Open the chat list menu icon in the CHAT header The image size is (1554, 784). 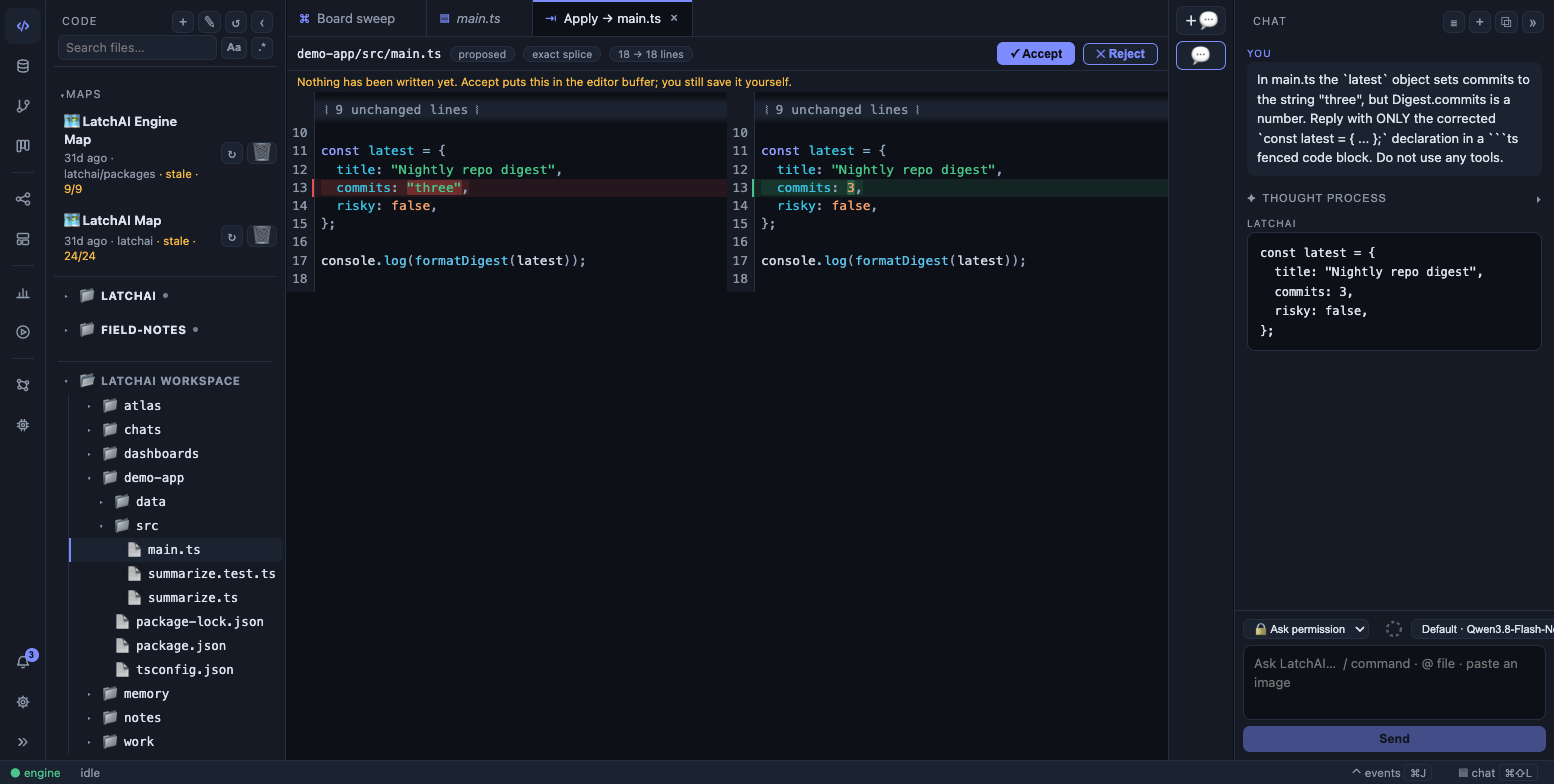pos(1453,22)
